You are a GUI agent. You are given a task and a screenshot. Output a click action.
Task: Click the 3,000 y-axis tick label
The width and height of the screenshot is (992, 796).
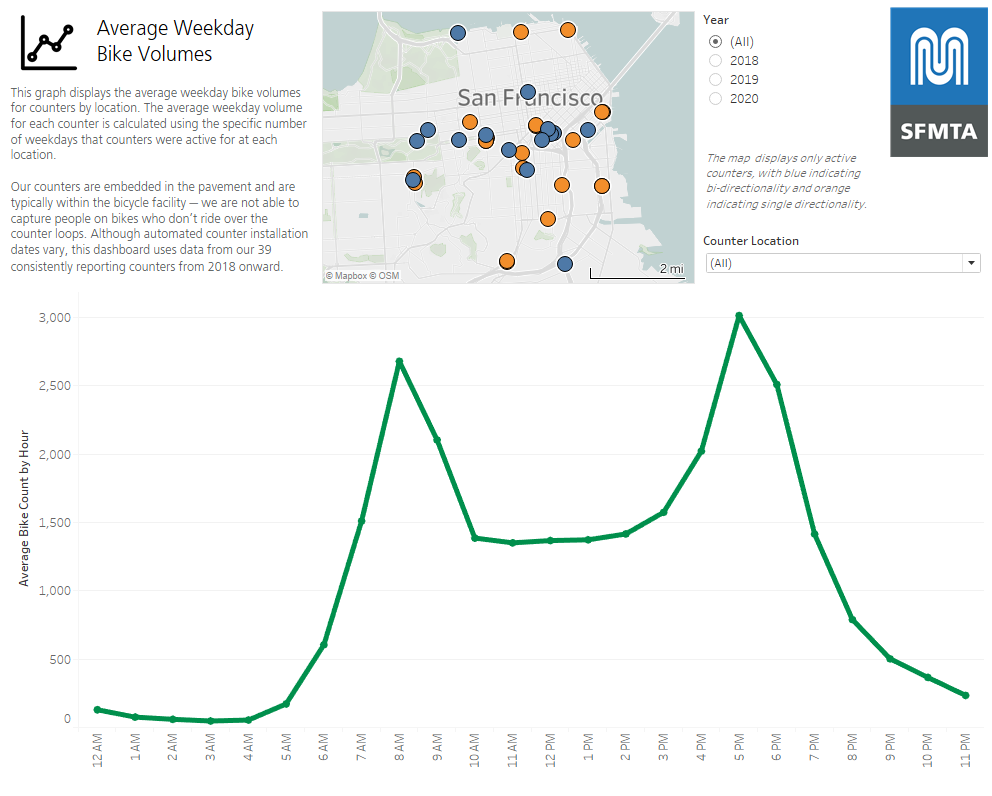(x=54, y=317)
